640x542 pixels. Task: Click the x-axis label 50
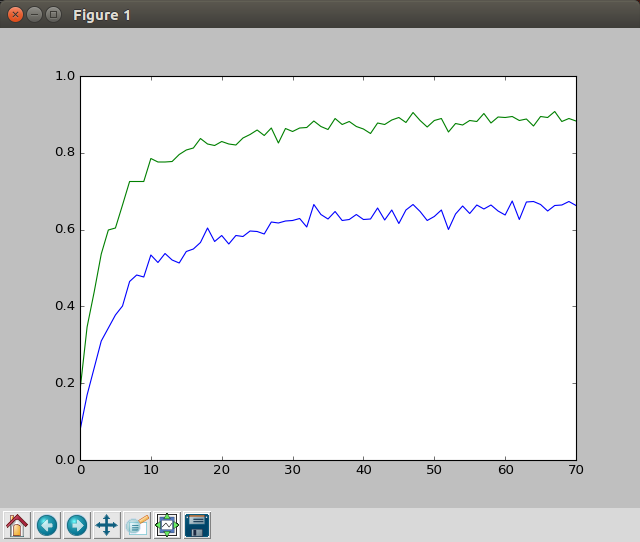(434, 470)
